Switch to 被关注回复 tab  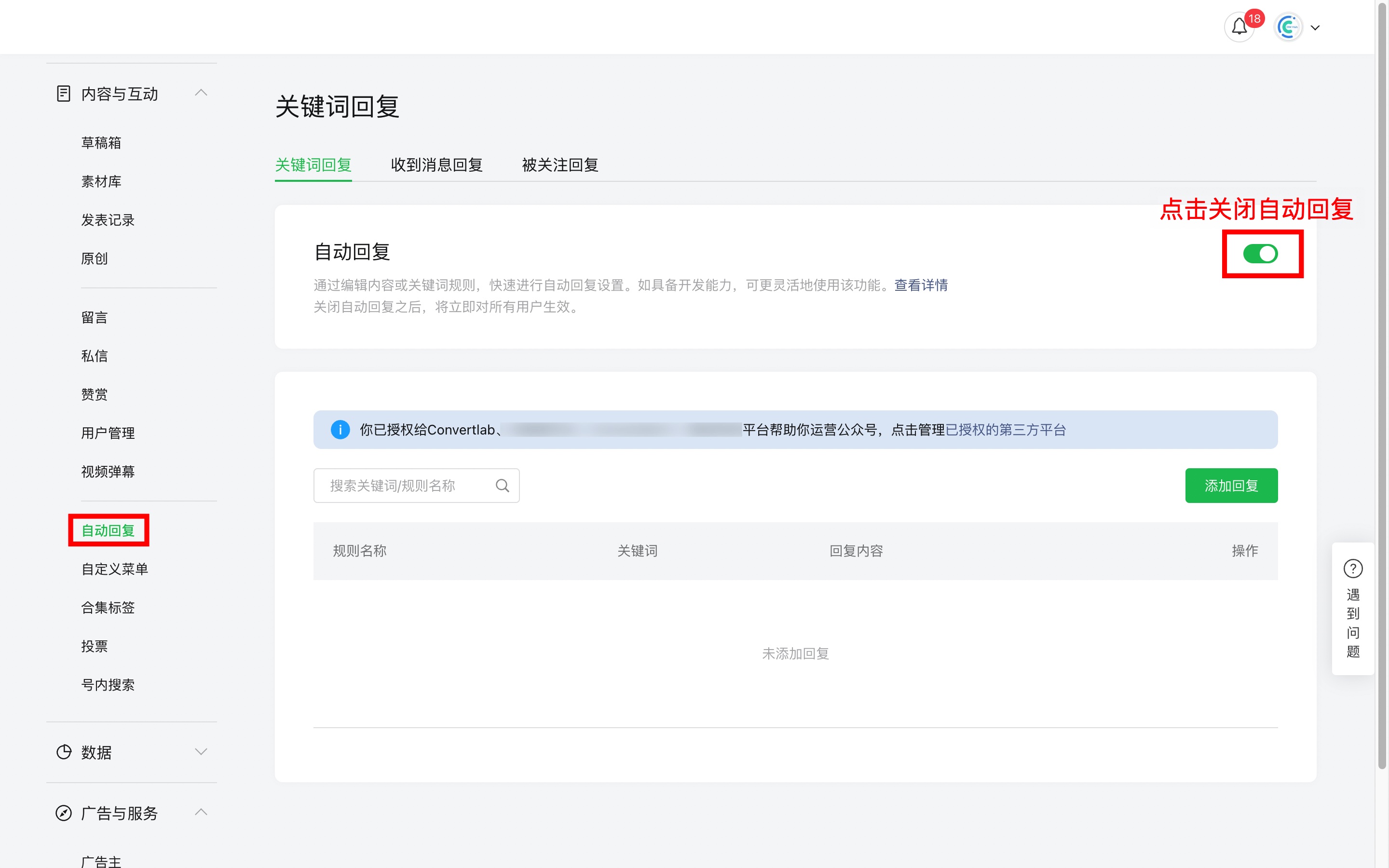tap(559, 165)
